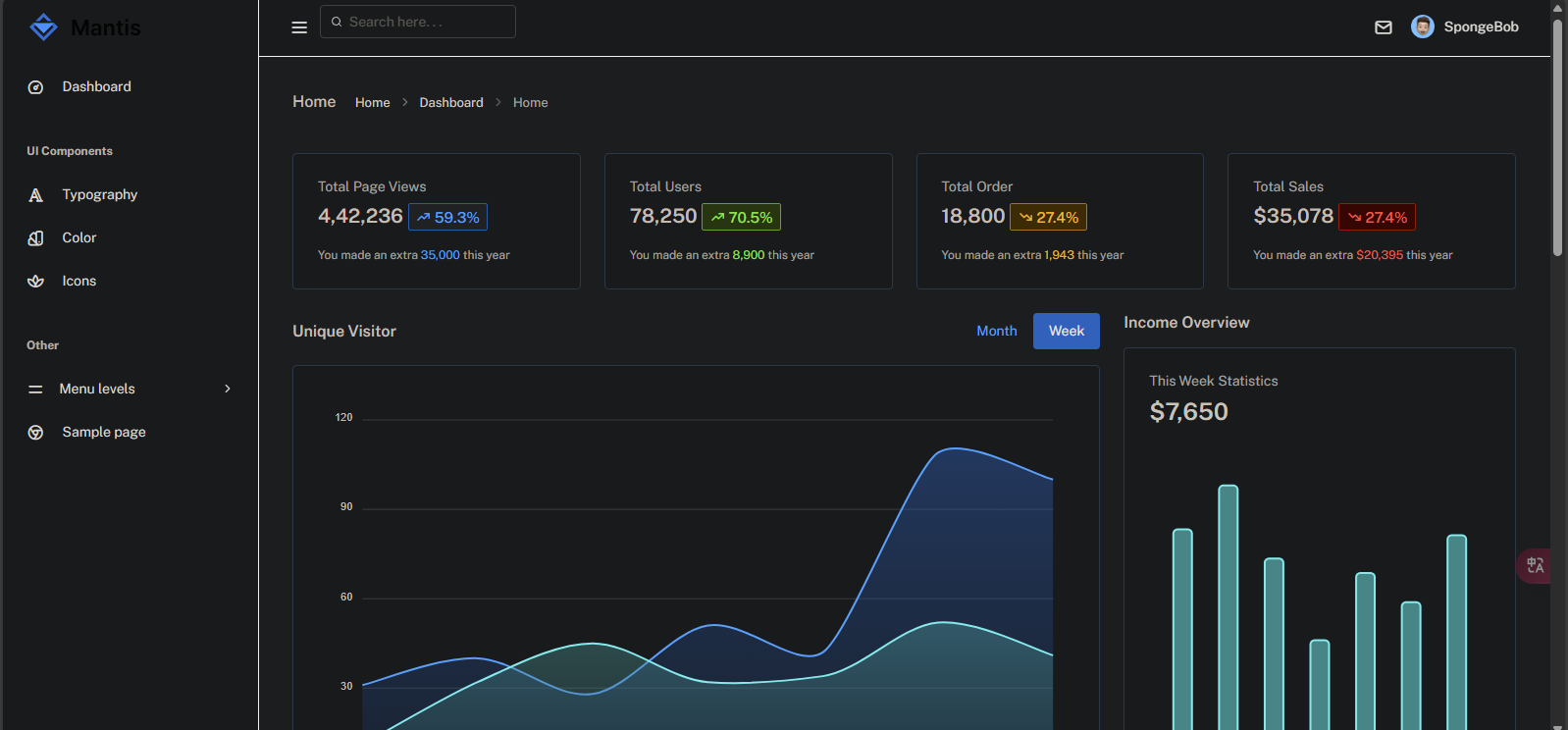The width and height of the screenshot is (1568, 730).
Task: Click the tallest teal income bar
Action: click(x=1228, y=606)
